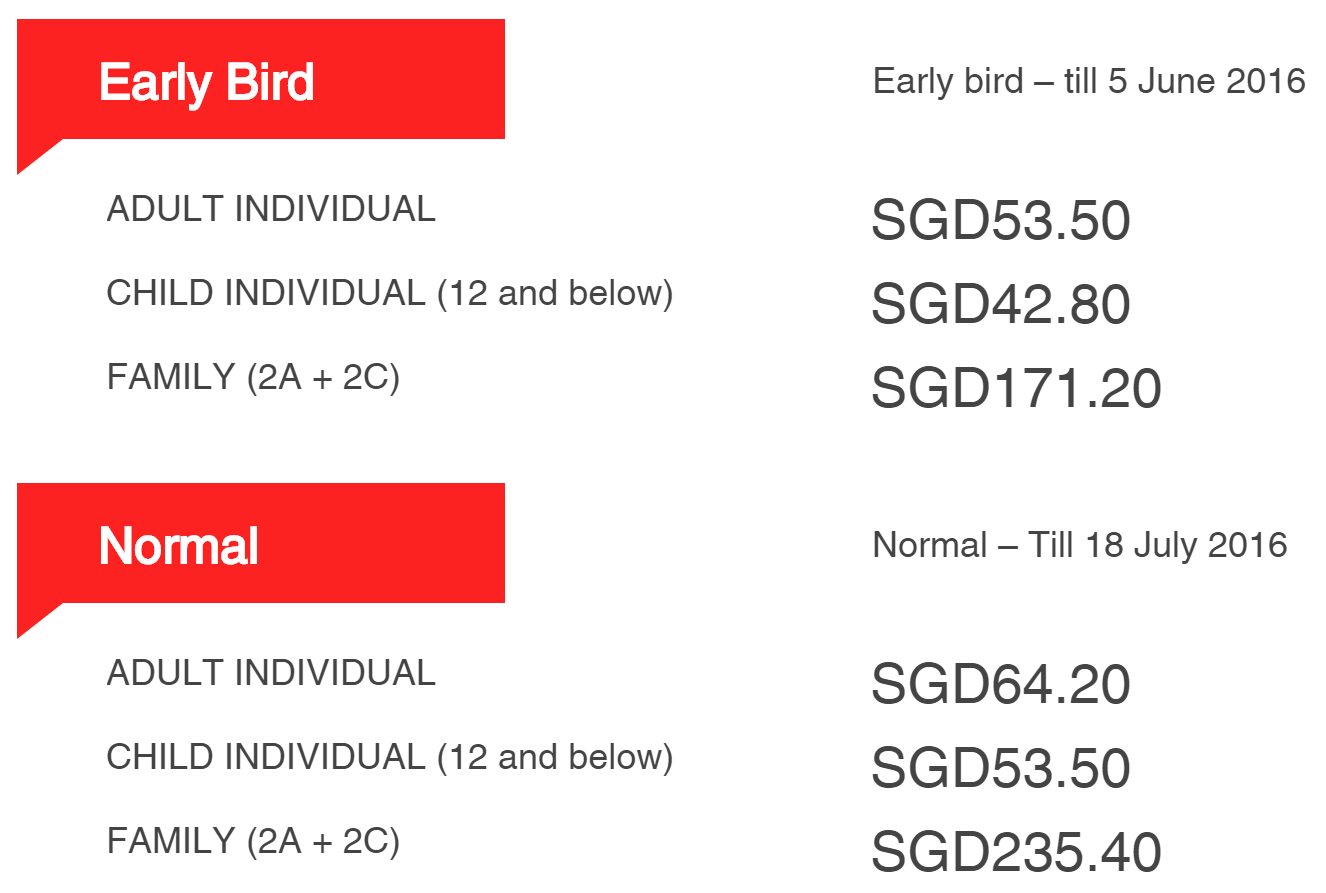Click the red Early Bird banner
Image resolution: width=1326 pixels, height=893 pixels.
260,80
